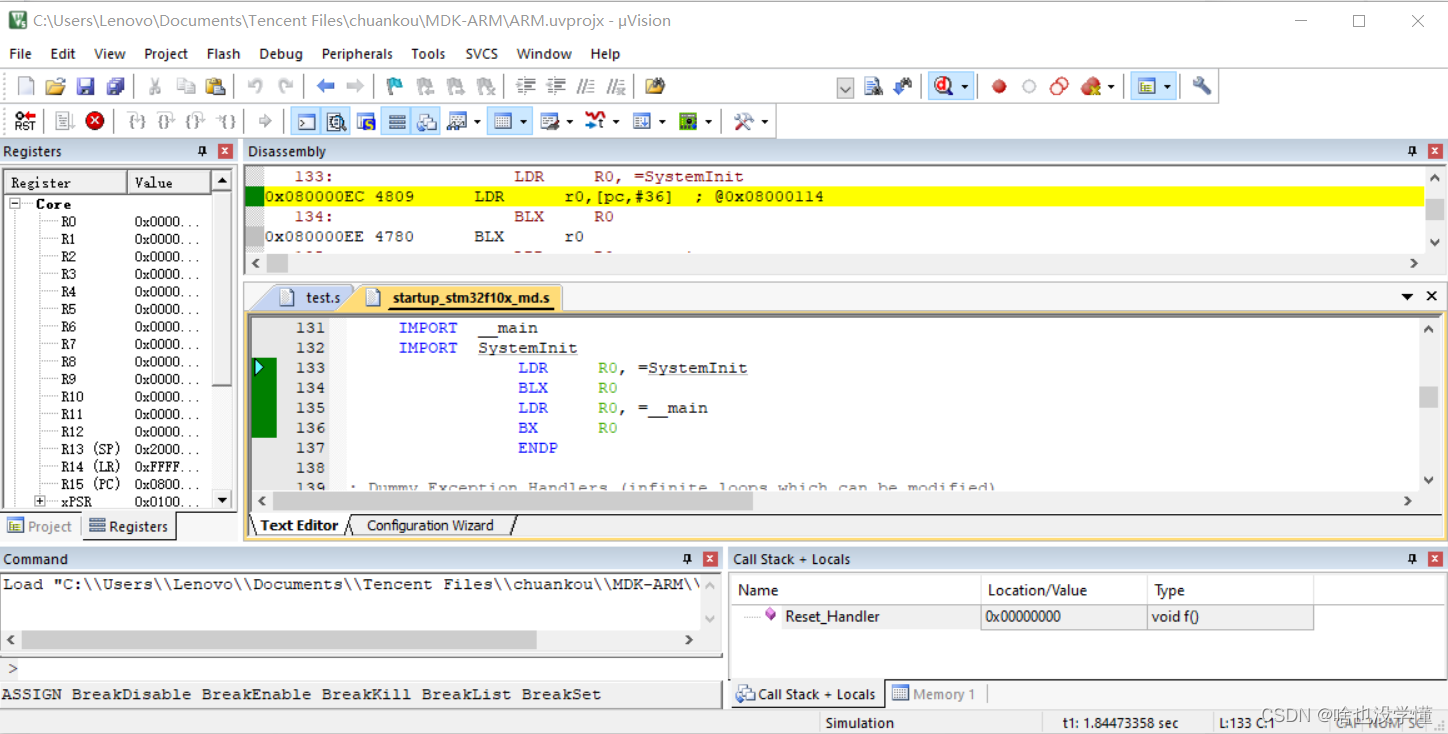
Task: Kill all breakpoints icon
Action: (x=1091, y=86)
